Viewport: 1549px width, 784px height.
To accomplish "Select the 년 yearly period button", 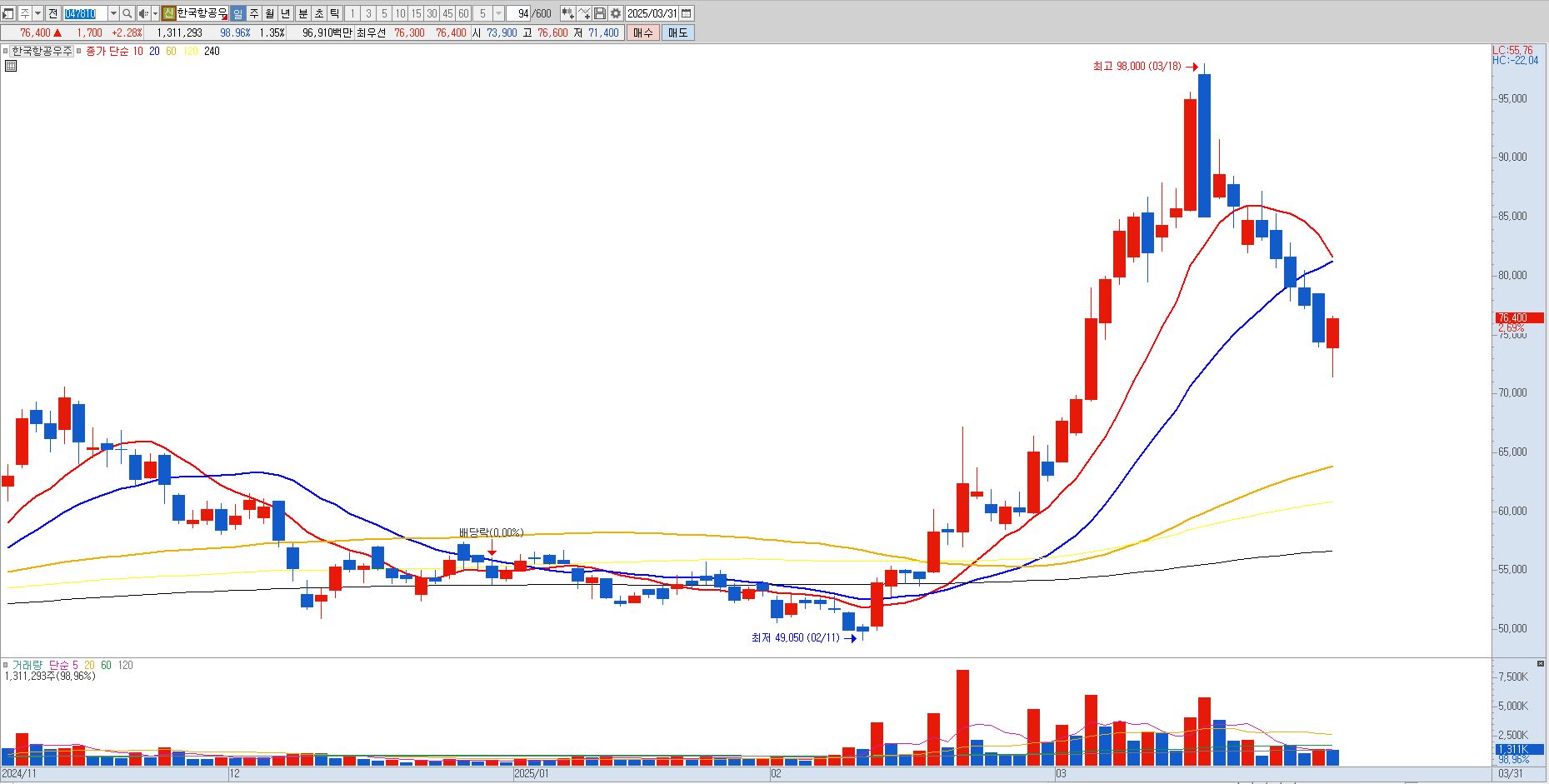I will 285,13.
